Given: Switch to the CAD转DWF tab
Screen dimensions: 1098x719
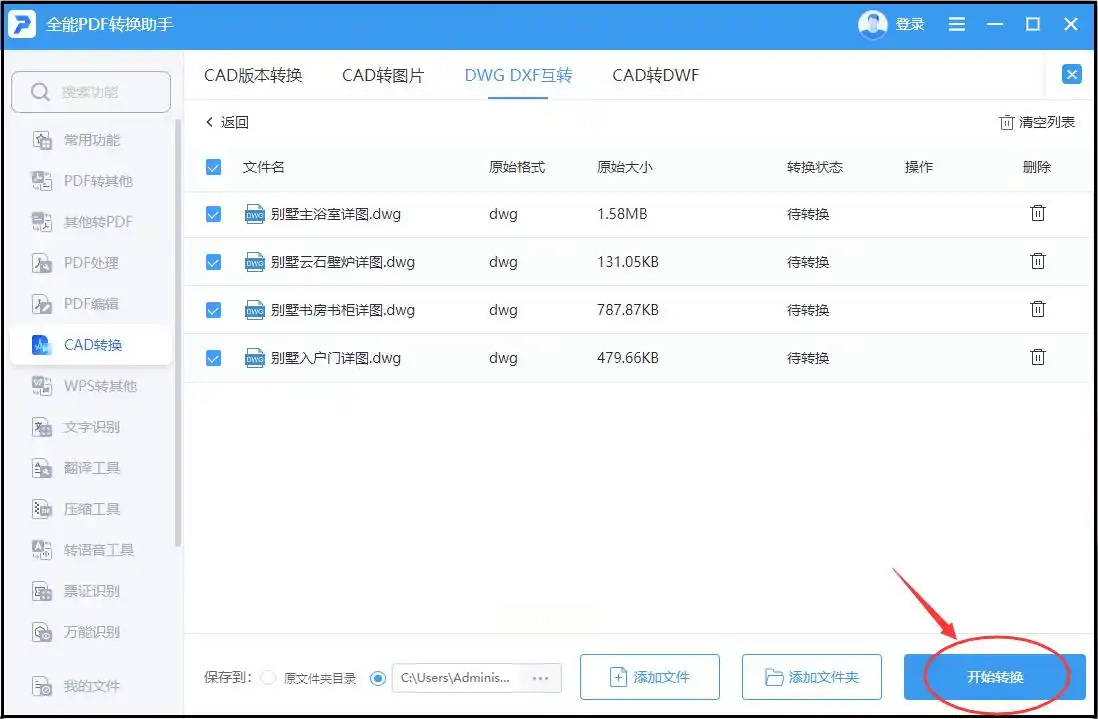Looking at the screenshot, I should tap(655, 75).
